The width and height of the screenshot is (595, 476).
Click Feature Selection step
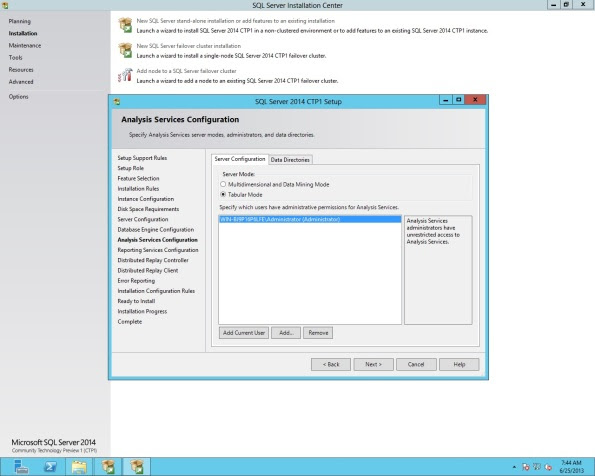[x=139, y=178]
